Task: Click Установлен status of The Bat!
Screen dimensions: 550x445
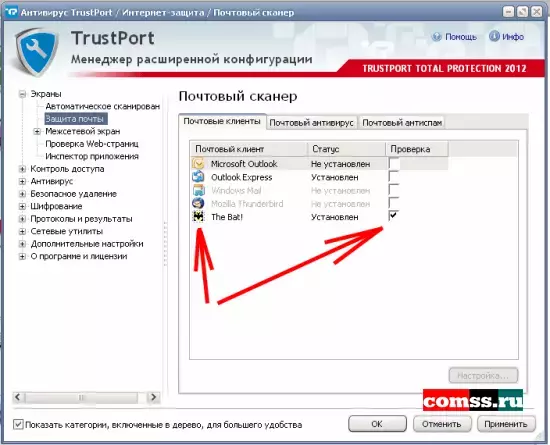Action: (335, 217)
